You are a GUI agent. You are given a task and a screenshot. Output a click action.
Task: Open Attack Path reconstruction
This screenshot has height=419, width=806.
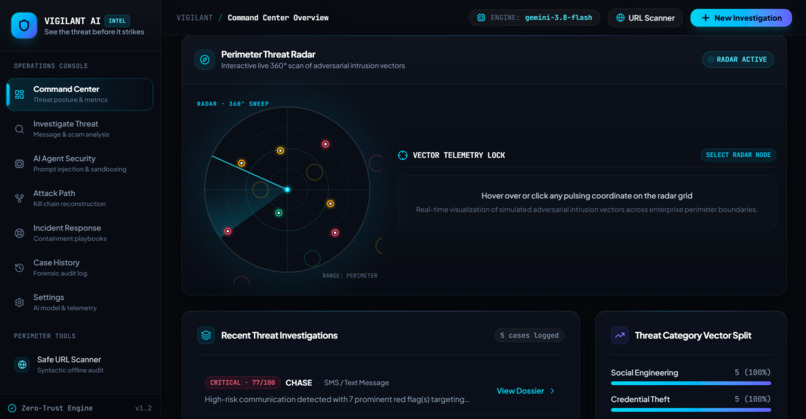point(80,198)
